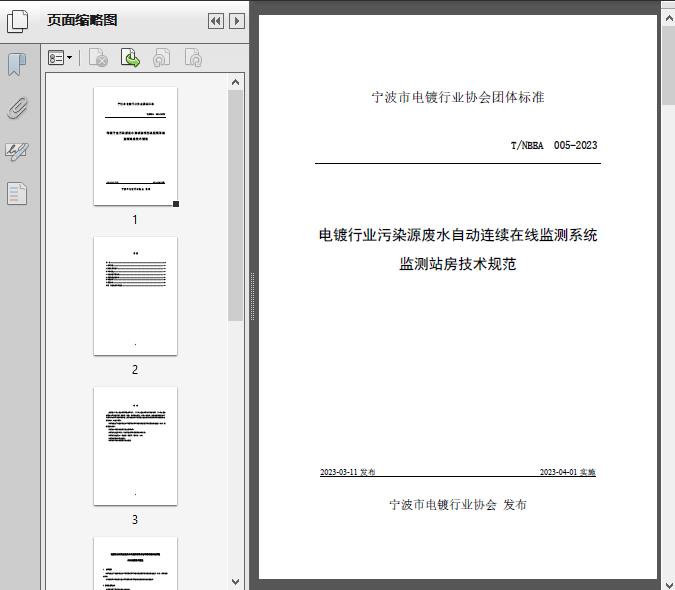The width and height of the screenshot is (675, 590).
Task: Click the '2023-04-01 实施' date text
Action: point(568,472)
